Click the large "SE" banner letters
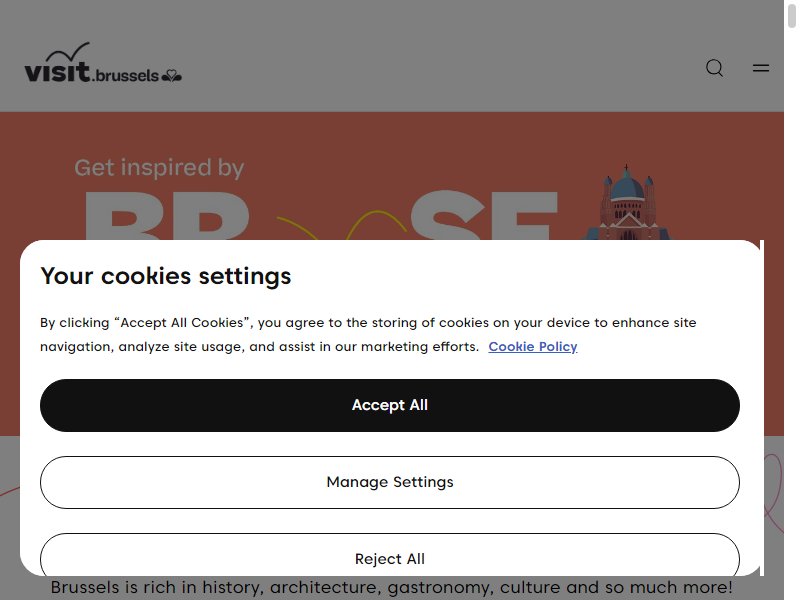This screenshot has width=800, height=600. pyautogui.click(x=484, y=215)
